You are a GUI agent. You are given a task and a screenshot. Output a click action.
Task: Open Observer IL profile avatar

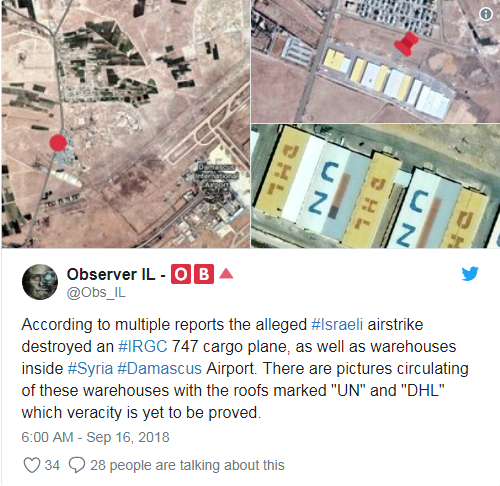(x=40, y=282)
